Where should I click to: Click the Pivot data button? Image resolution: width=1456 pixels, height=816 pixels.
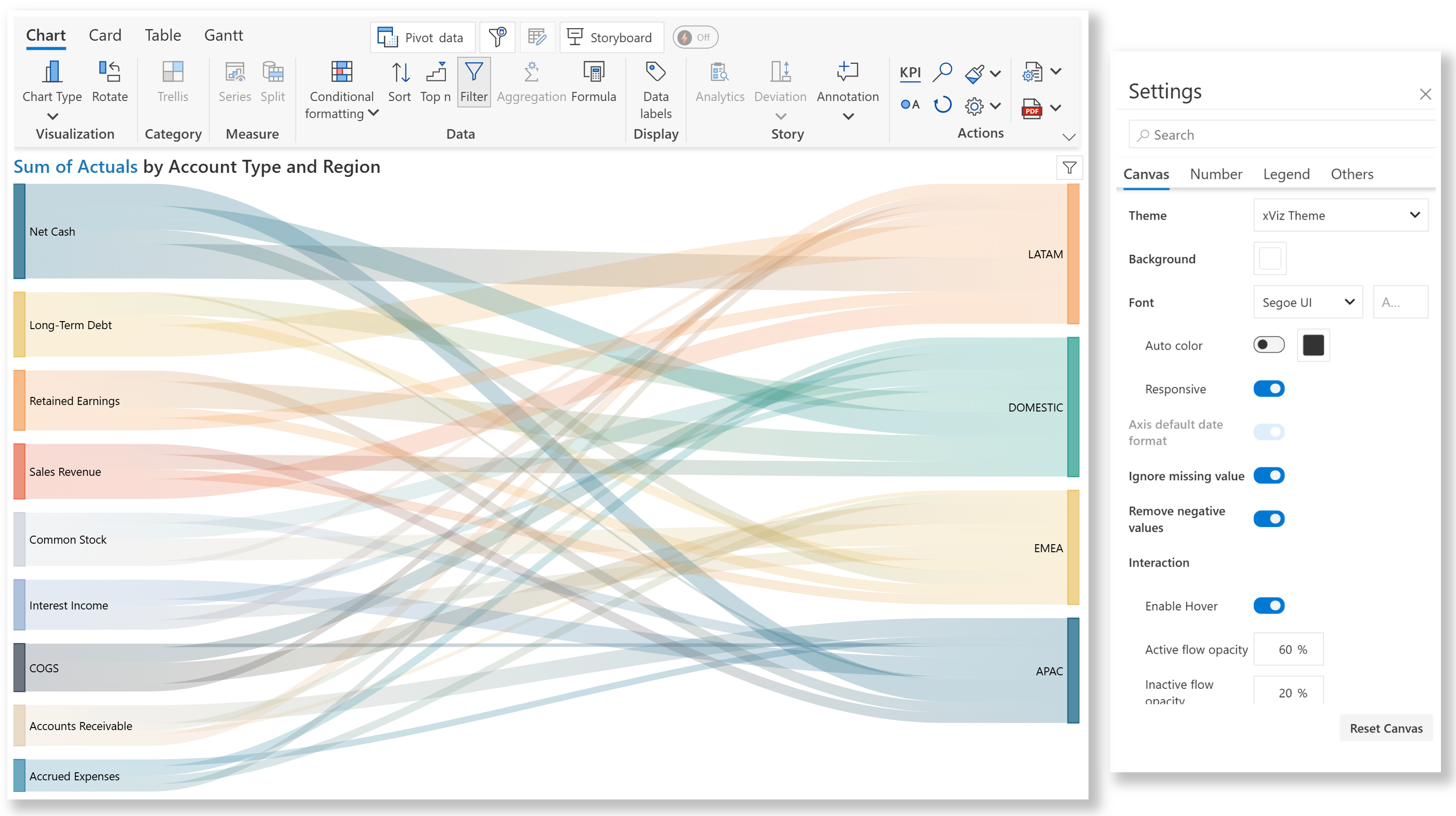click(422, 38)
